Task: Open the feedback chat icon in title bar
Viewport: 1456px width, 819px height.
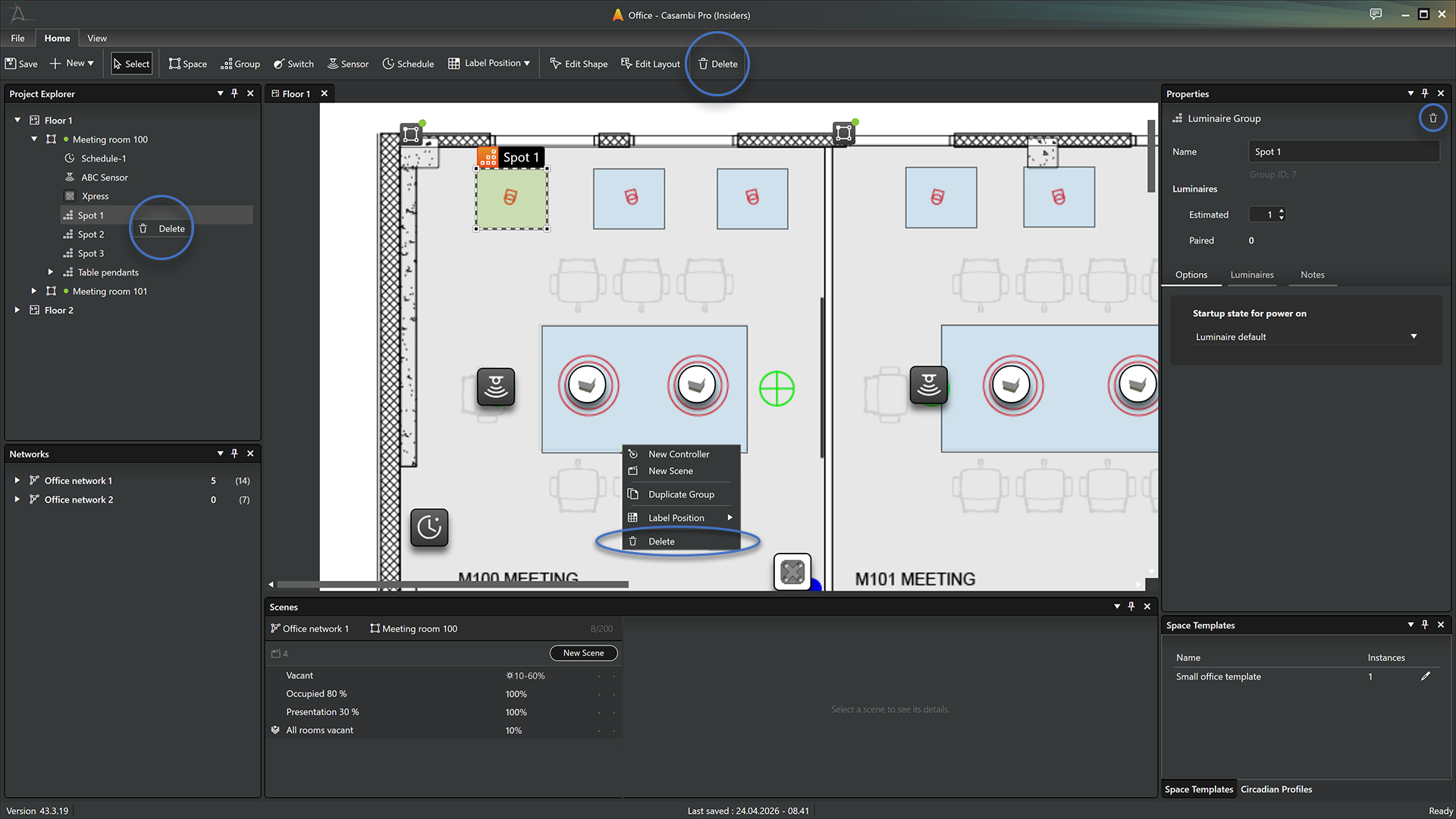Action: click(x=1376, y=14)
